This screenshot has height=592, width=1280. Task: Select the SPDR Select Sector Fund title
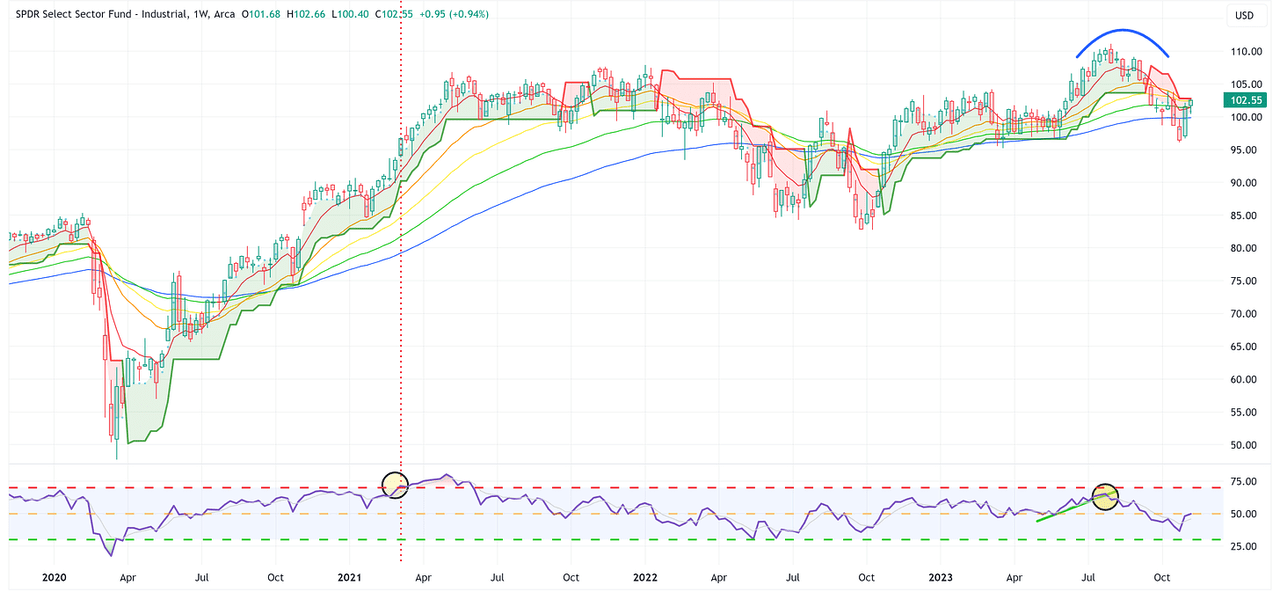pos(100,15)
